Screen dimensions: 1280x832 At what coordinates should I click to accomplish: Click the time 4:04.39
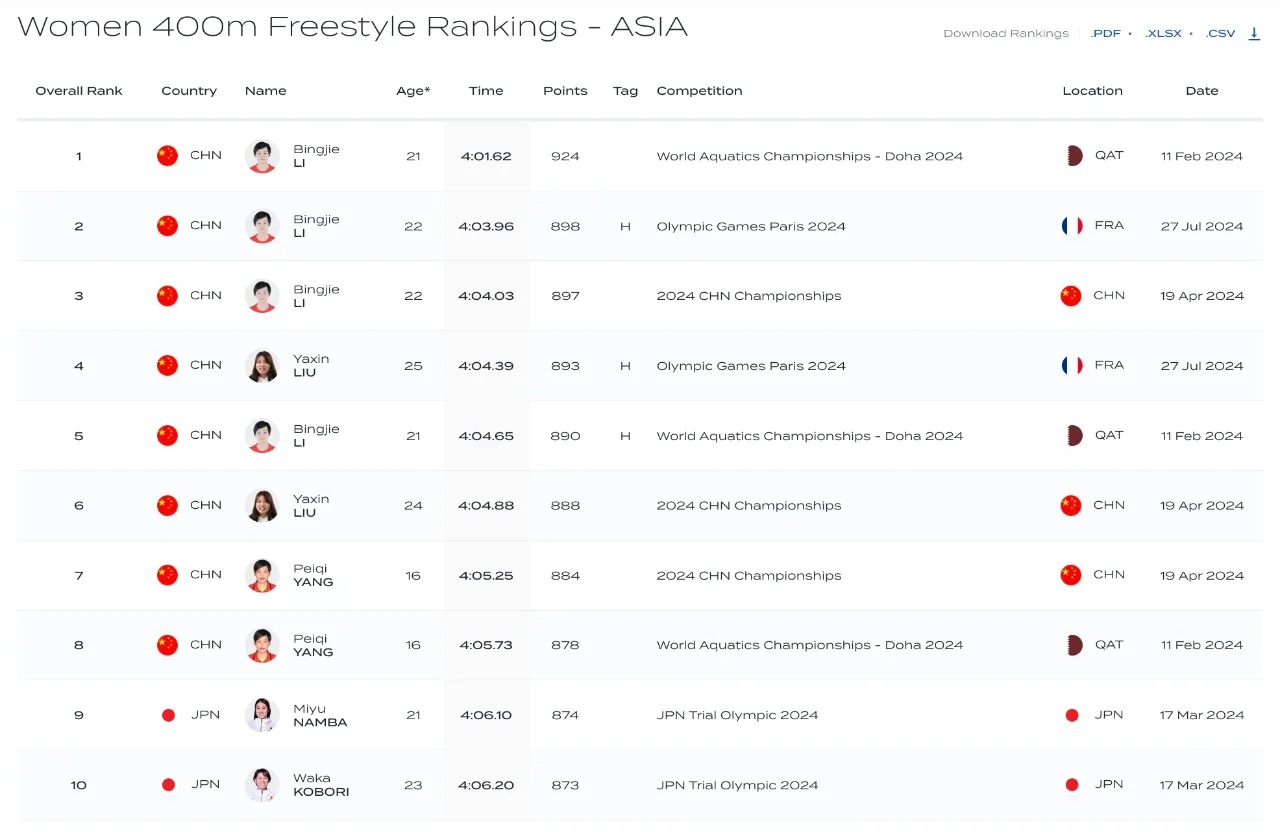(486, 366)
